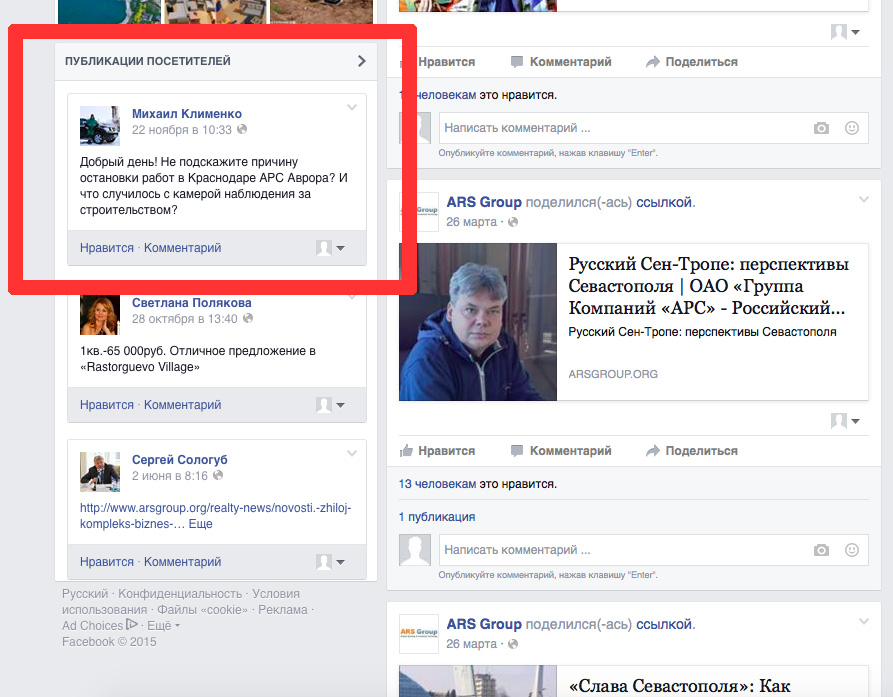Click the Ad Choices icon in footer

[x=132, y=625]
